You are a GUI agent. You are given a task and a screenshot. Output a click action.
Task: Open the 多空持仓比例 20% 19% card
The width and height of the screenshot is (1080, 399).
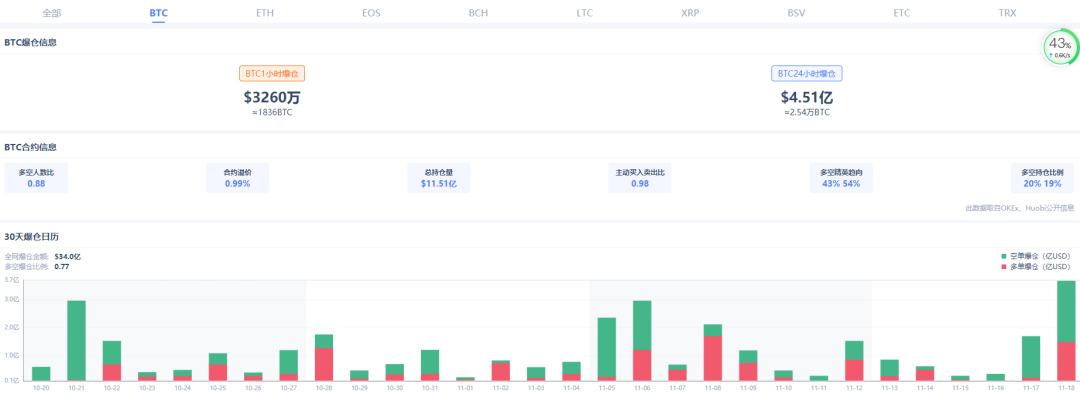(x=1042, y=178)
